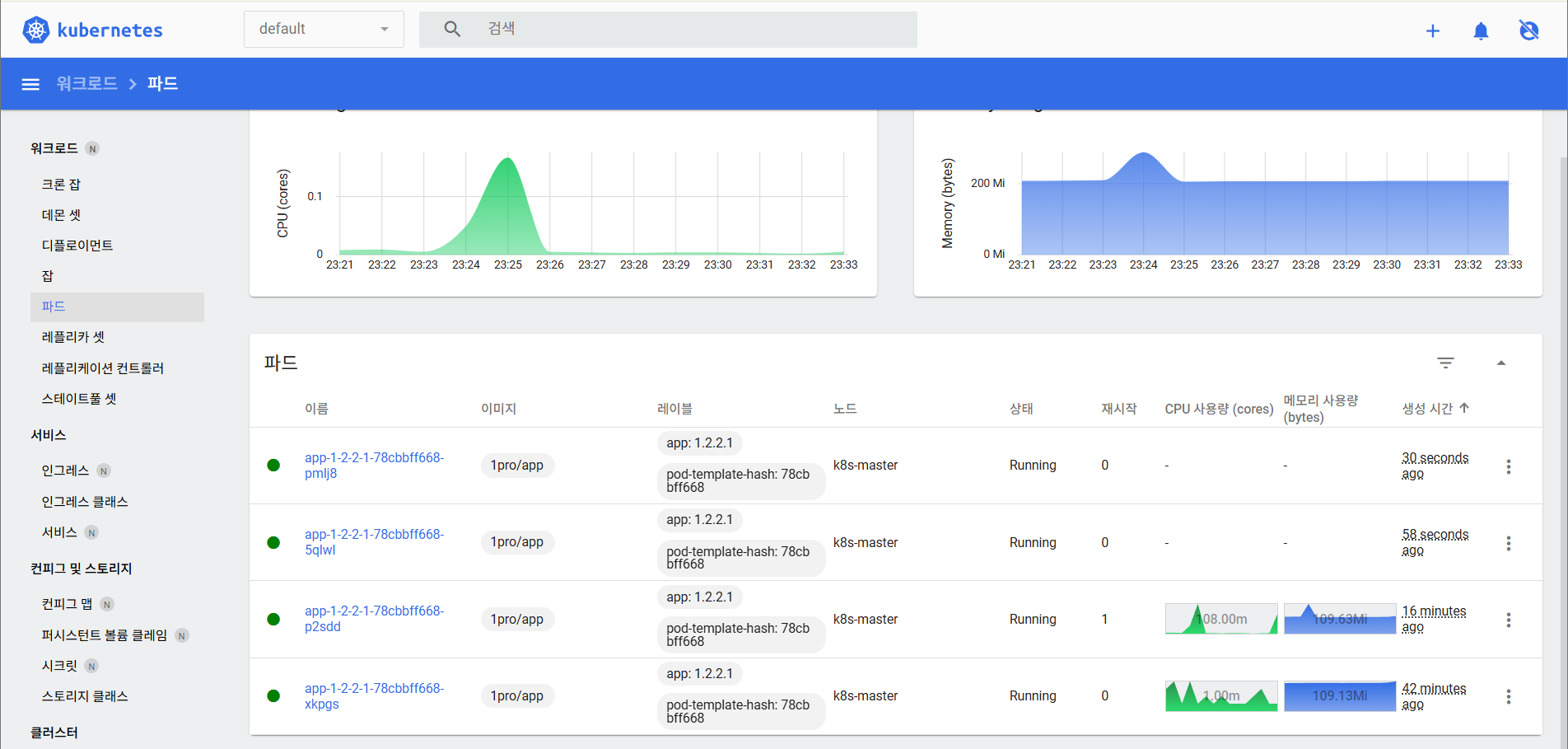Click the sort ascending arrow icon
This screenshot has height=749, width=1568.
pyautogui.click(x=1464, y=408)
